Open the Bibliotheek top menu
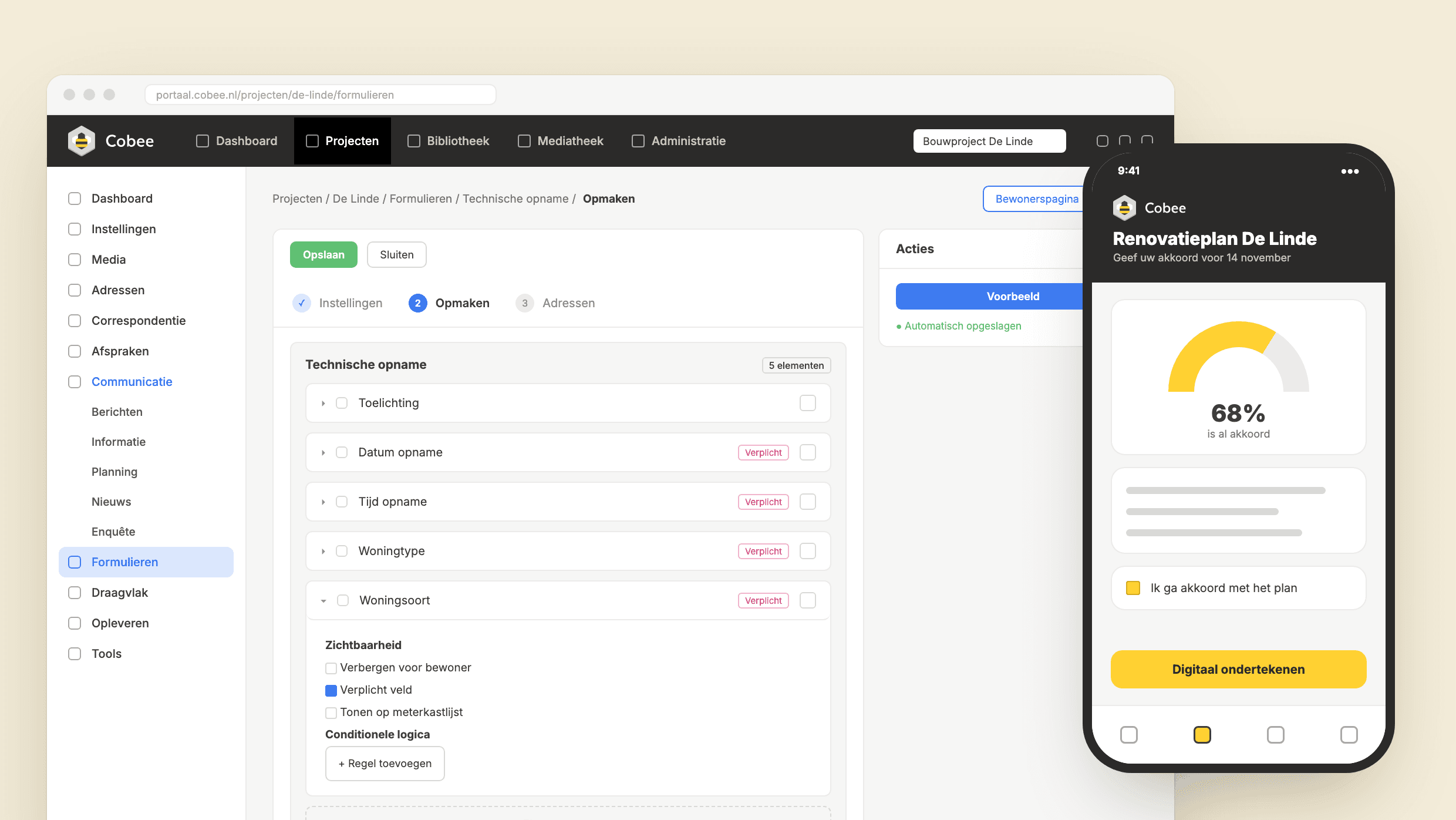The width and height of the screenshot is (1456, 820). [449, 141]
